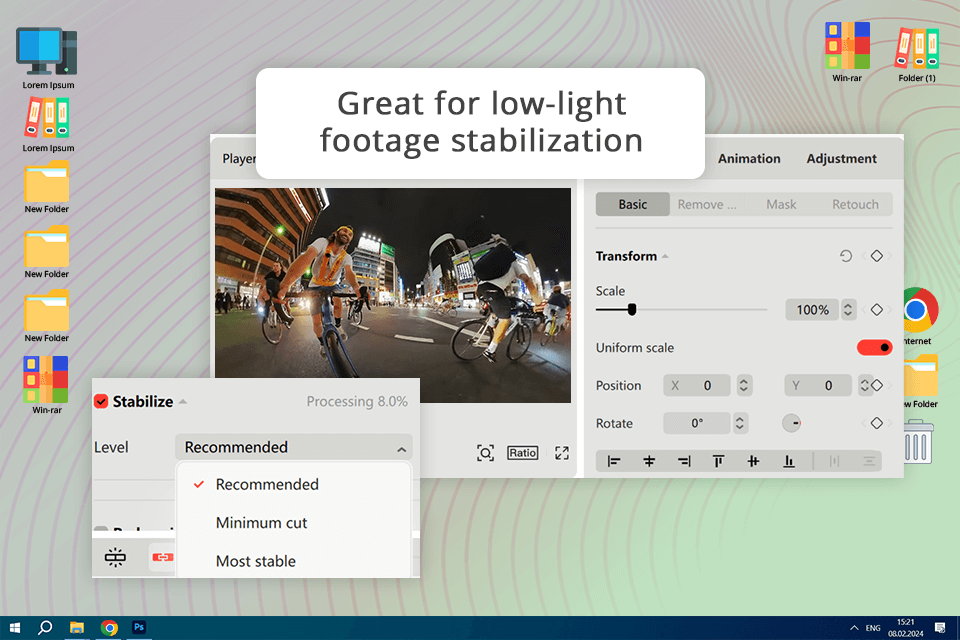Adjust the Scale percentage stepper
Screen dimensions: 960x640
click(848, 310)
